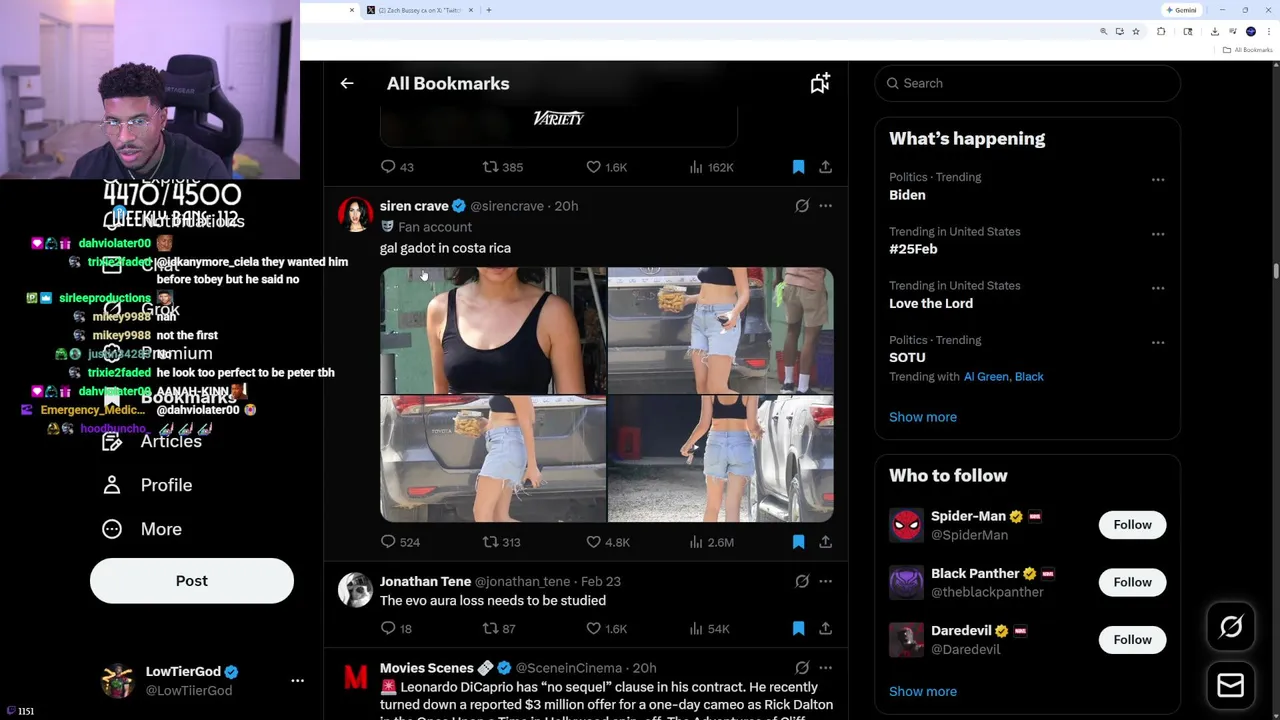The height and width of the screenshot is (720, 1280).
Task: Open bottom-left photo in gal gadot post
Action: coord(493,459)
